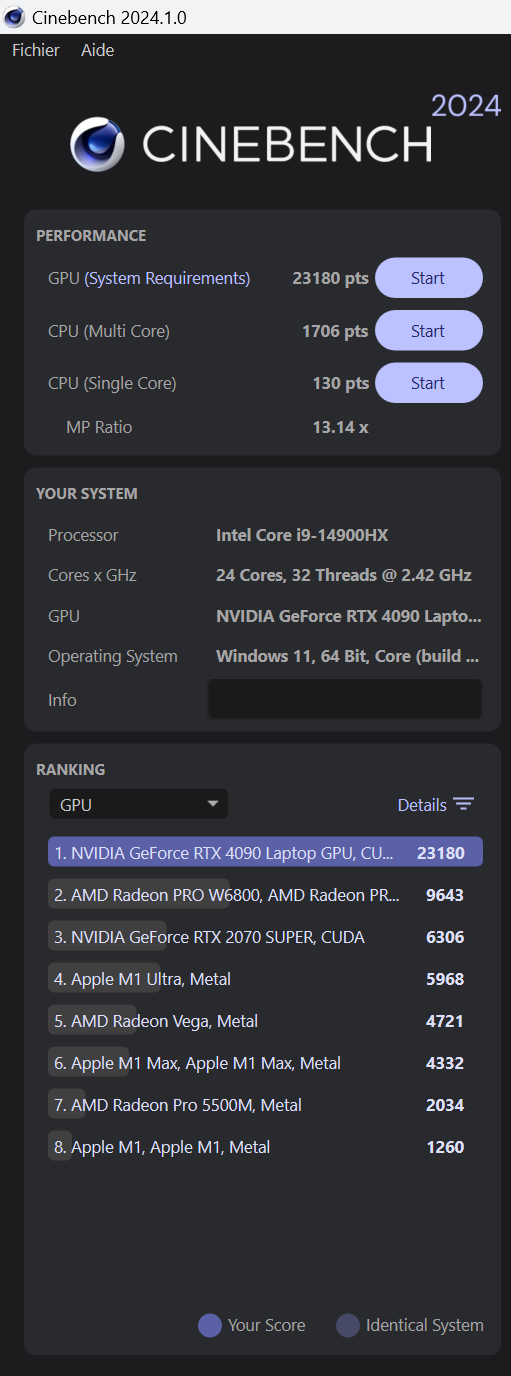This screenshot has height=1376, width=511.
Task: Click the Info input field
Action: (345, 699)
